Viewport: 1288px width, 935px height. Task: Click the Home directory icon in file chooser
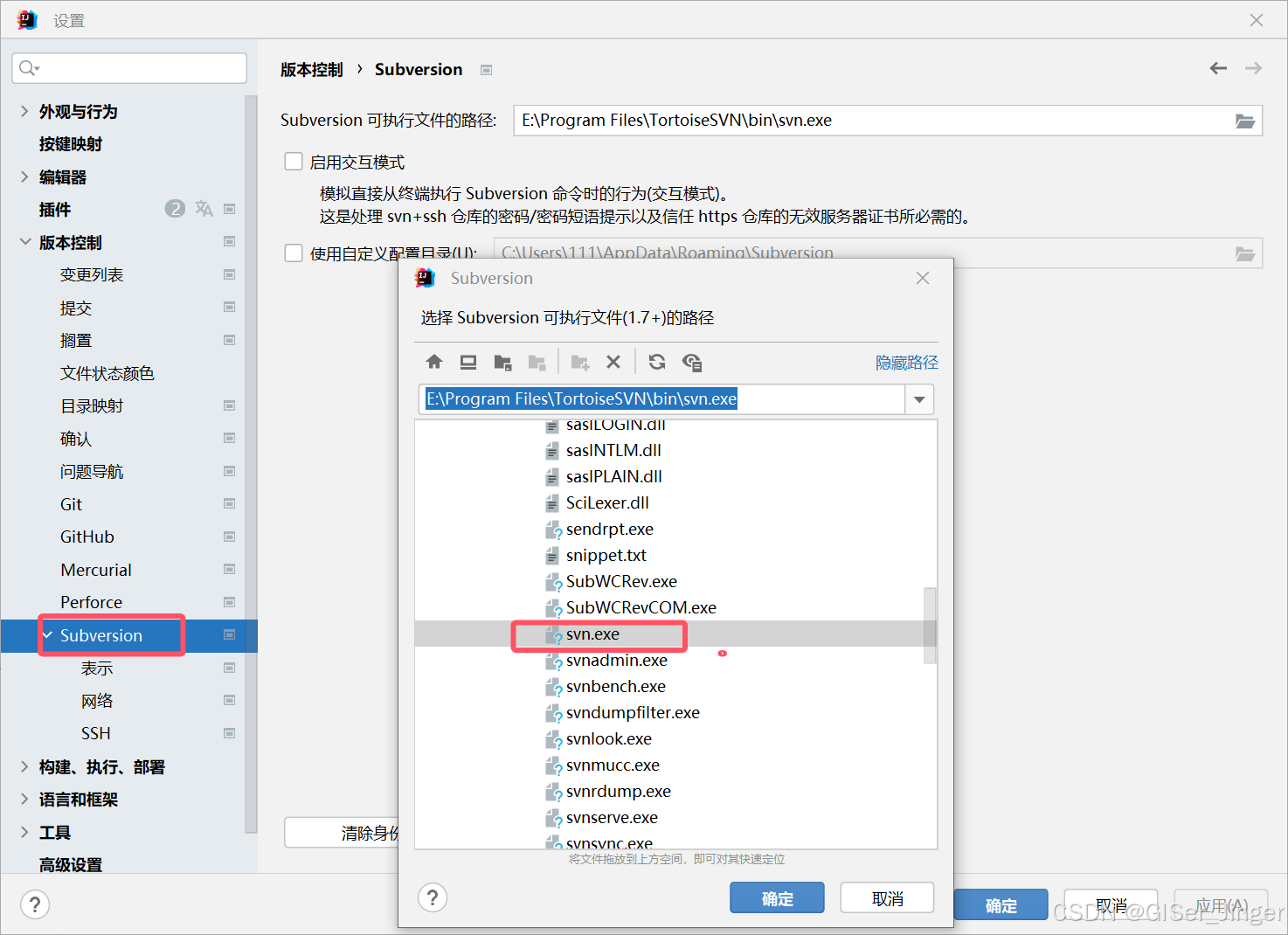tap(434, 362)
